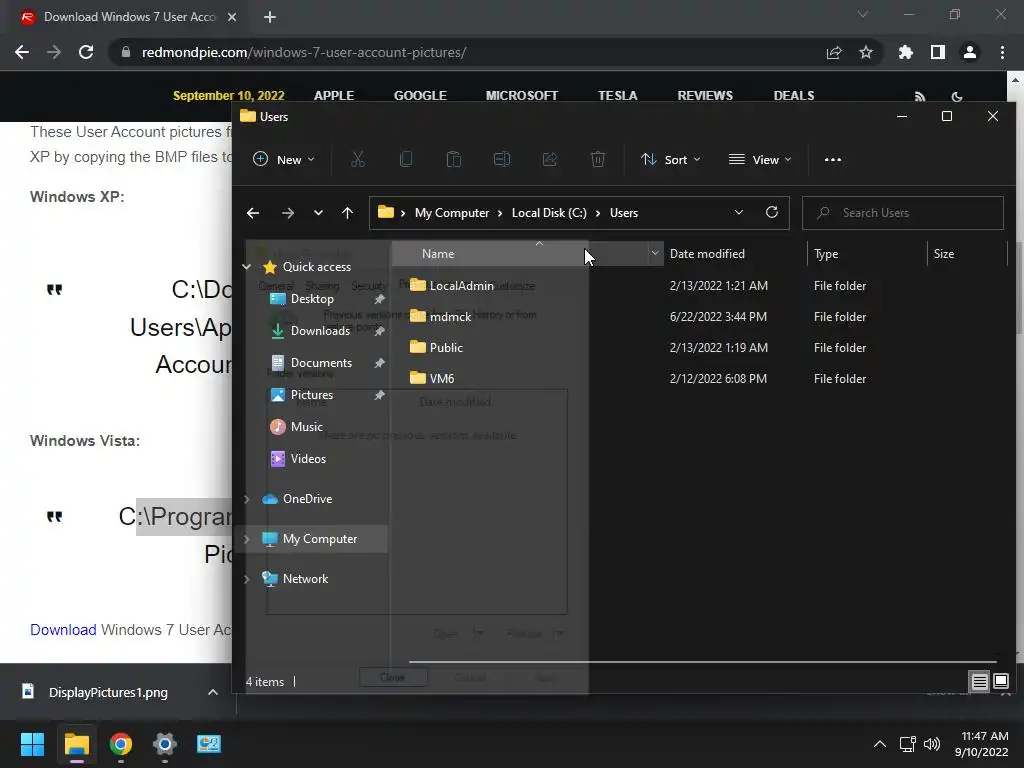Click the Share icon in Explorer toolbar
Screen dimensions: 1024x768
[x=550, y=159]
